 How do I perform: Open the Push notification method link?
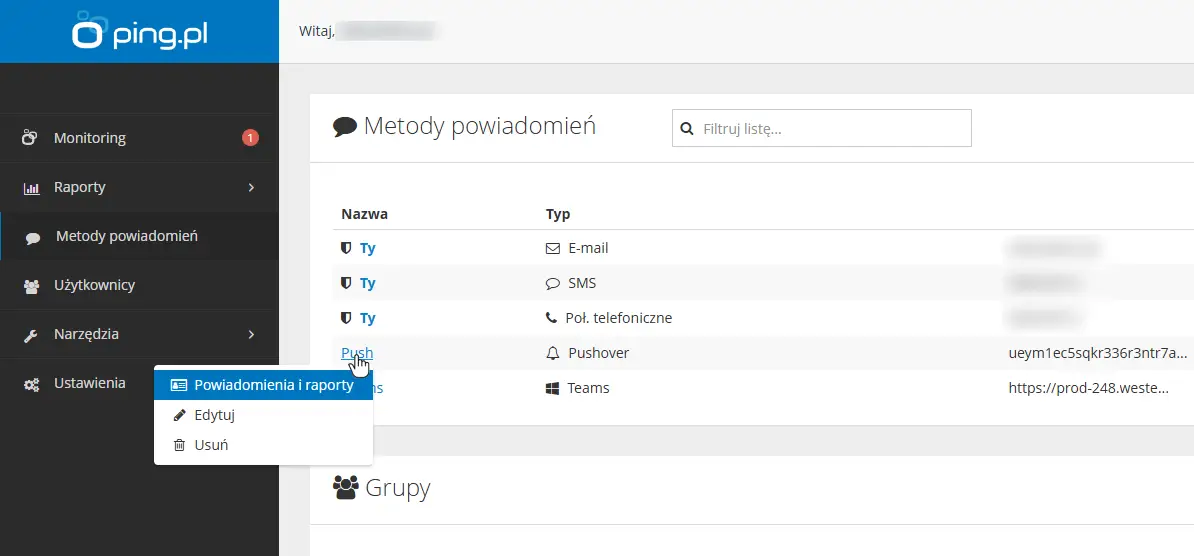356,353
